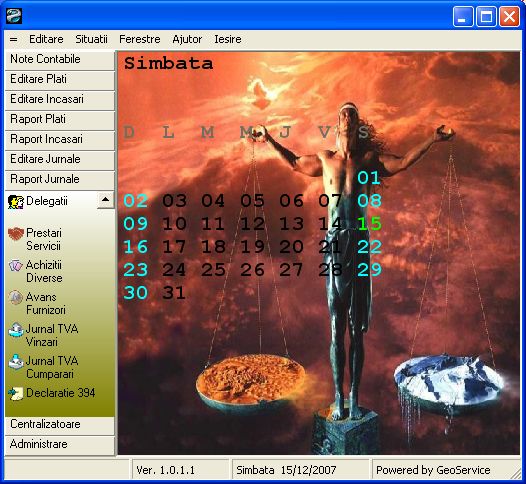Click the Declaratie 394 label
Screen dimensions: 526x484
point(61,393)
